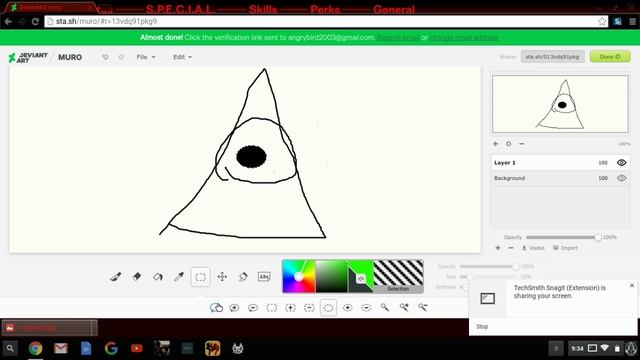
Task: Dismiss the Snagit sharing notification
Action: click(632, 285)
